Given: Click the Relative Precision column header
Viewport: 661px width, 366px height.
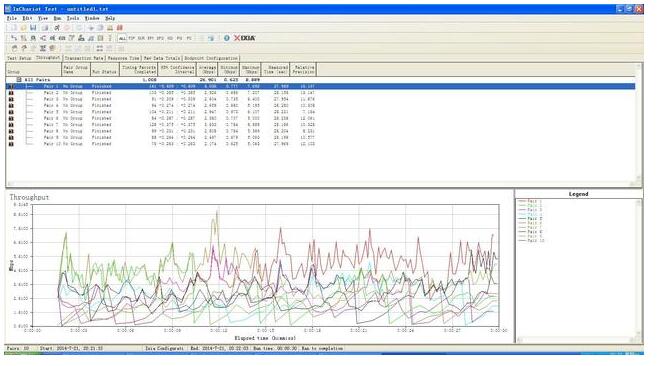Looking at the screenshot, I should point(303,70).
